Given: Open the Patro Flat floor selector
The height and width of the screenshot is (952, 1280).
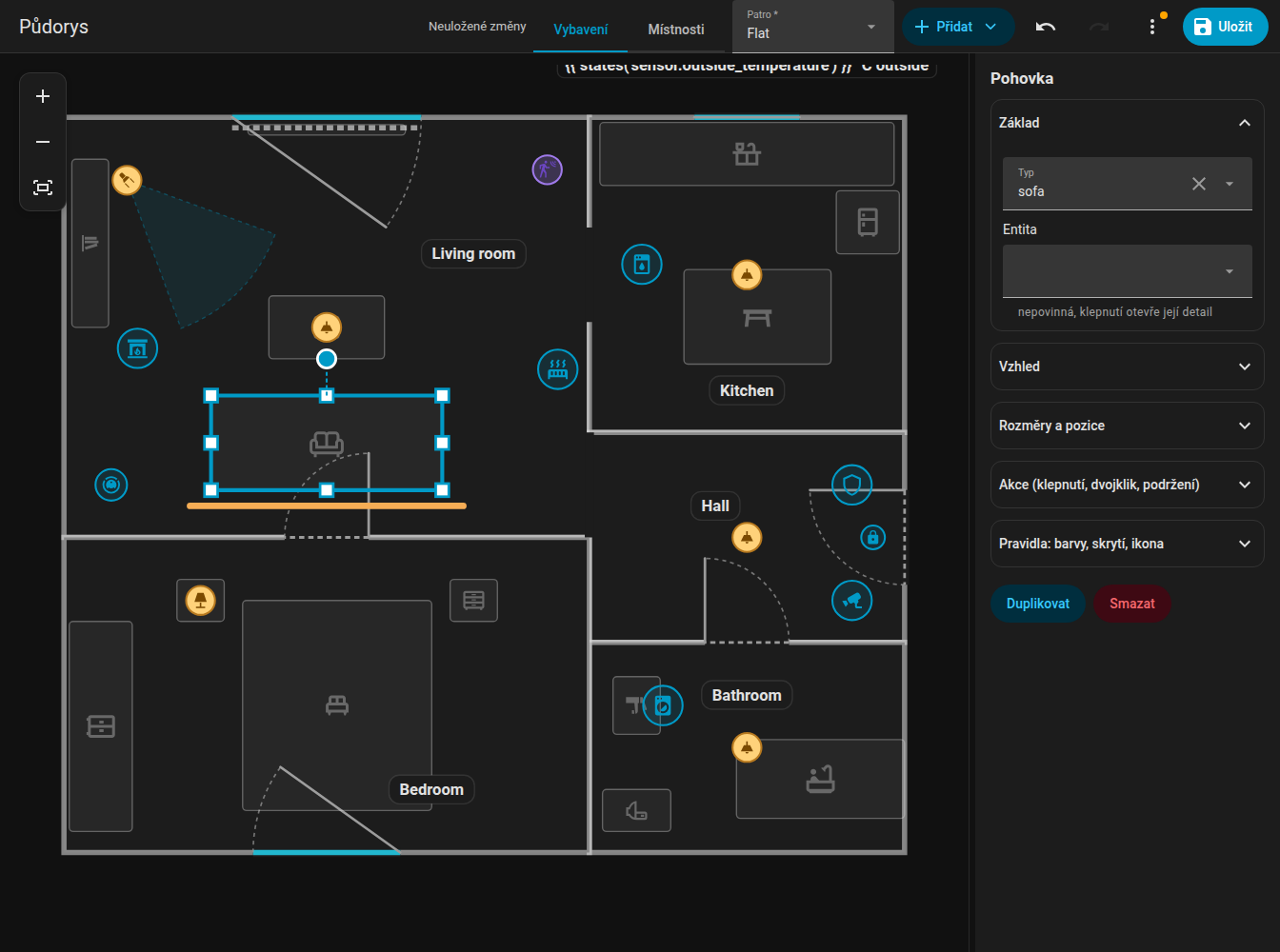Looking at the screenshot, I should (813, 27).
